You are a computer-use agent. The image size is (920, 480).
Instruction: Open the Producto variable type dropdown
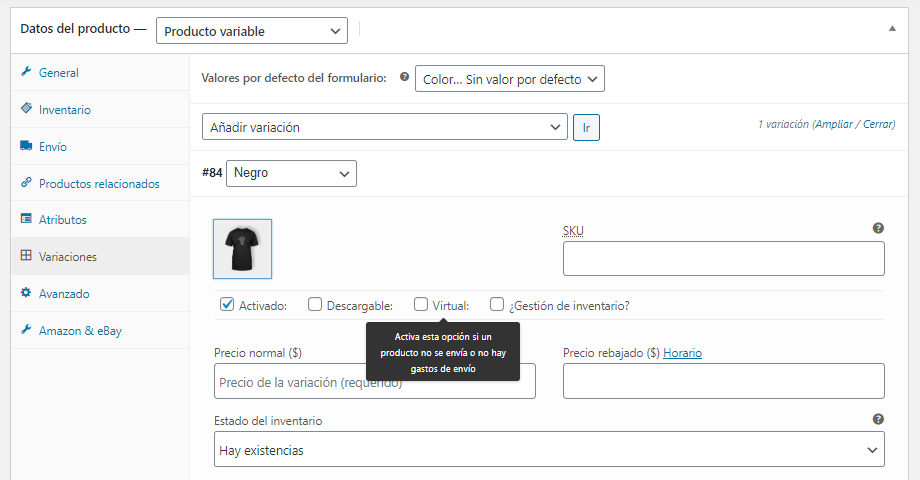[252, 31]
